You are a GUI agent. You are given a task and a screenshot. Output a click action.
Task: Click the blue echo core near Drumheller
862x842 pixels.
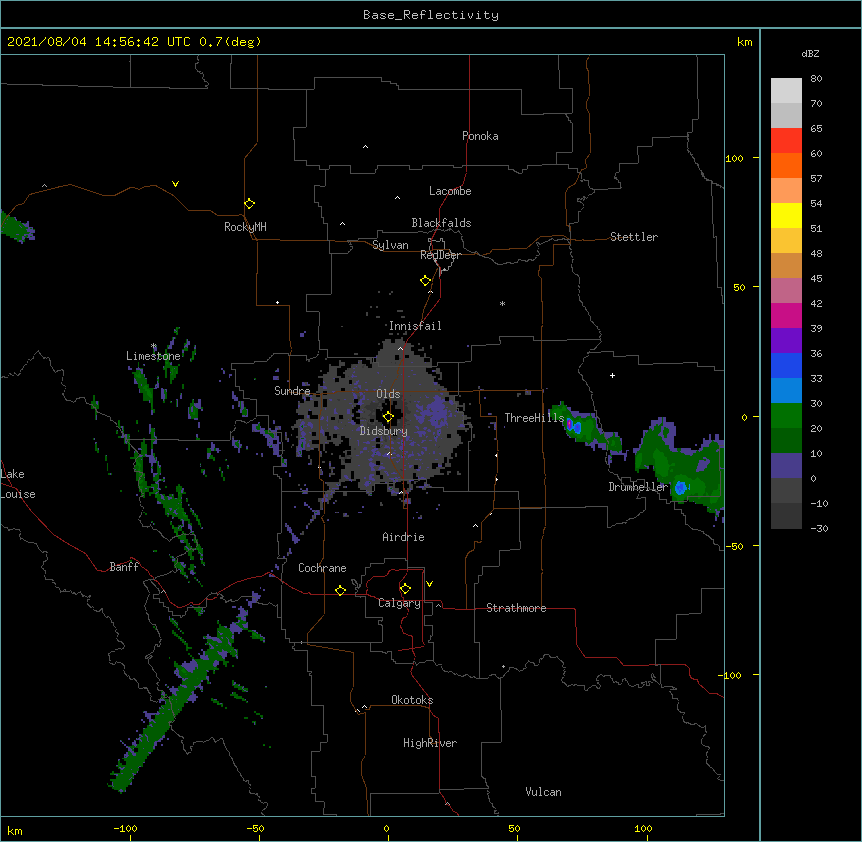[680, 488]
